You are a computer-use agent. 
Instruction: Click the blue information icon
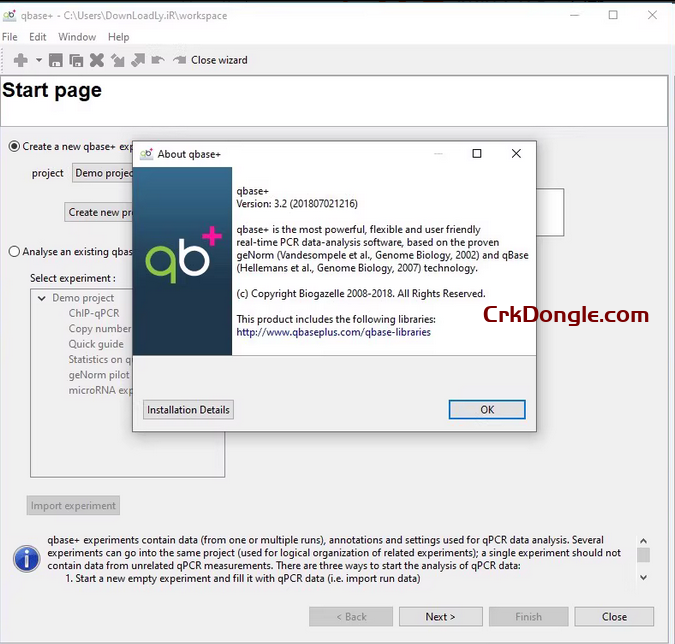(26, 557)
